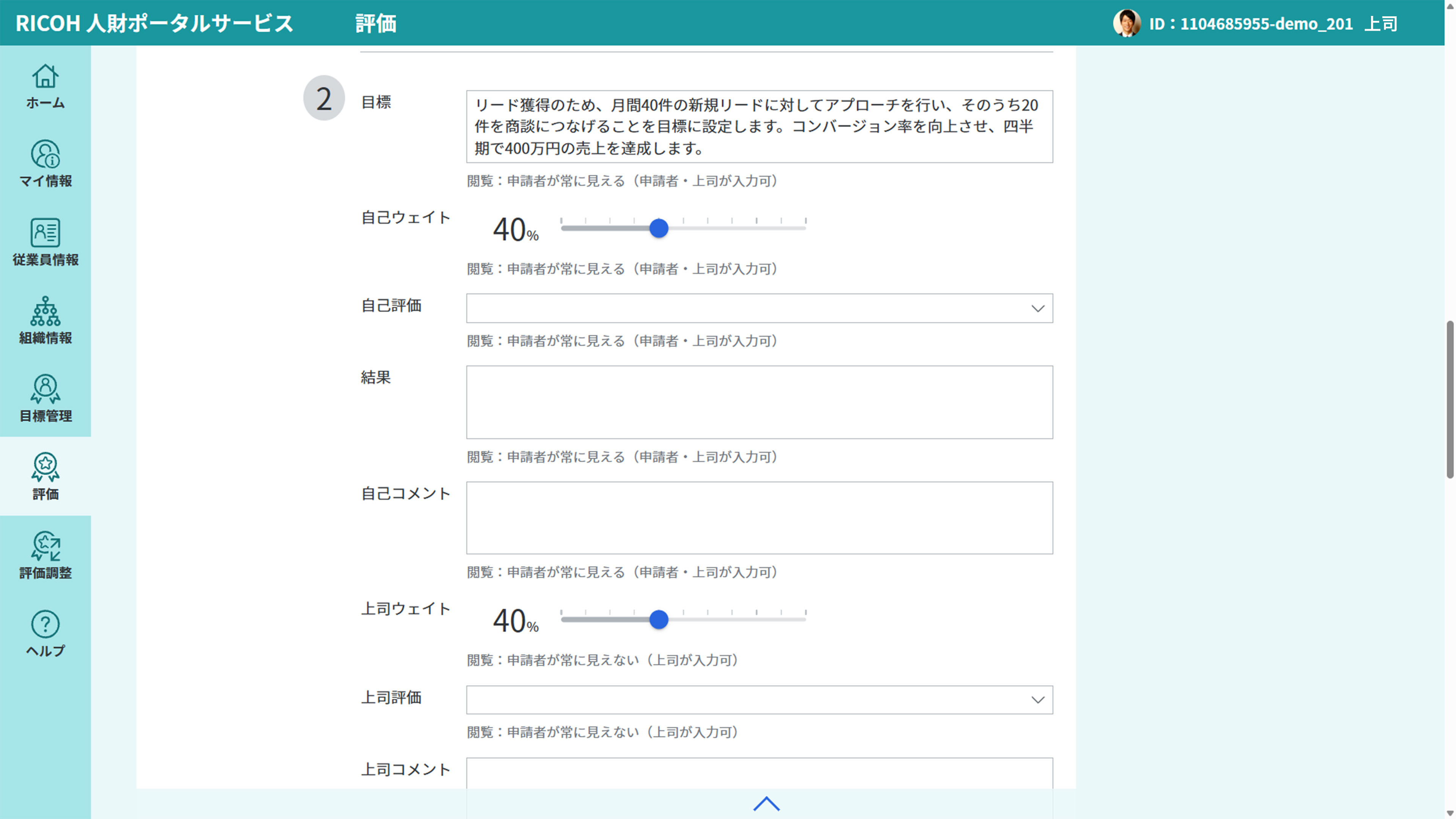
Task: Click the RICOH 人財ポータルサービス title link
Action: coord(154,23)
